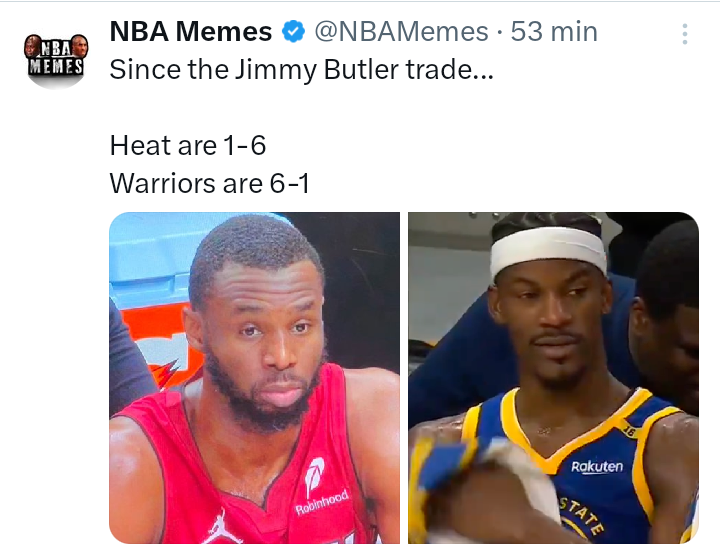Click the NBA Memes display name
720x558 pixels.
(x=191, y=32)
